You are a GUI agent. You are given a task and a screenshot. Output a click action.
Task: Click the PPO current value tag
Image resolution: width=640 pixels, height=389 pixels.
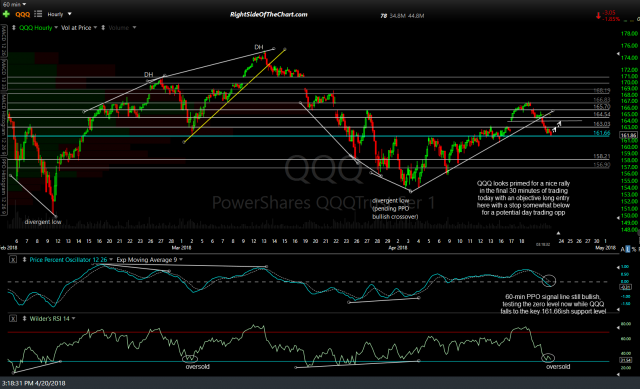click(626, 287)
